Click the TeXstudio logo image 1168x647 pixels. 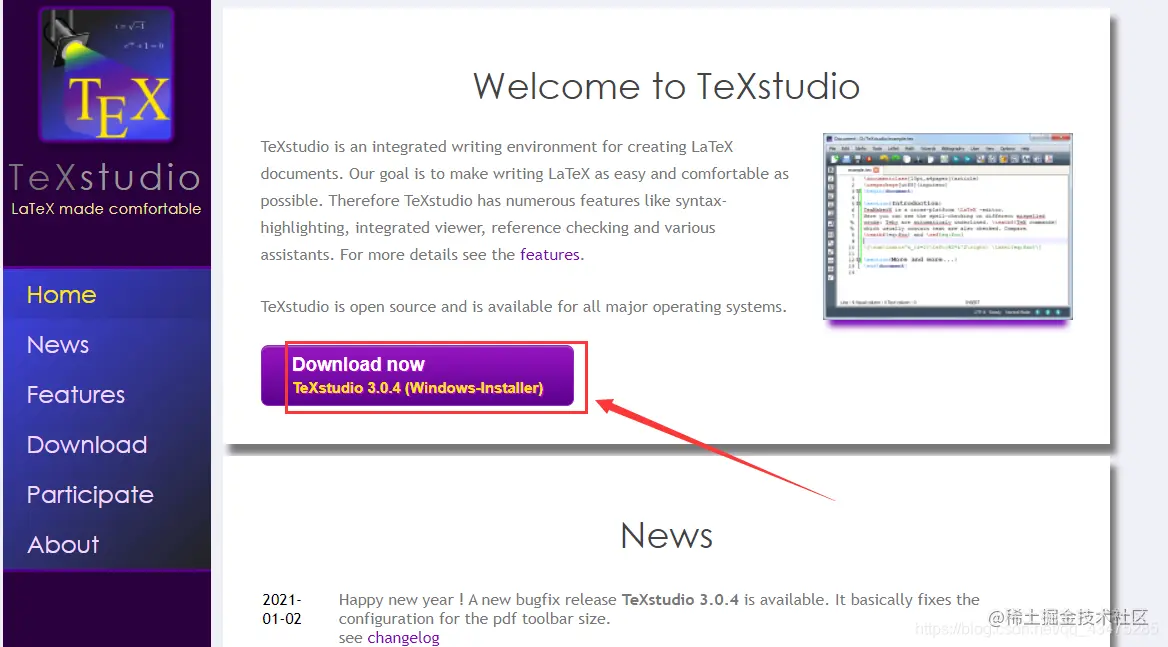pos(107,74)
